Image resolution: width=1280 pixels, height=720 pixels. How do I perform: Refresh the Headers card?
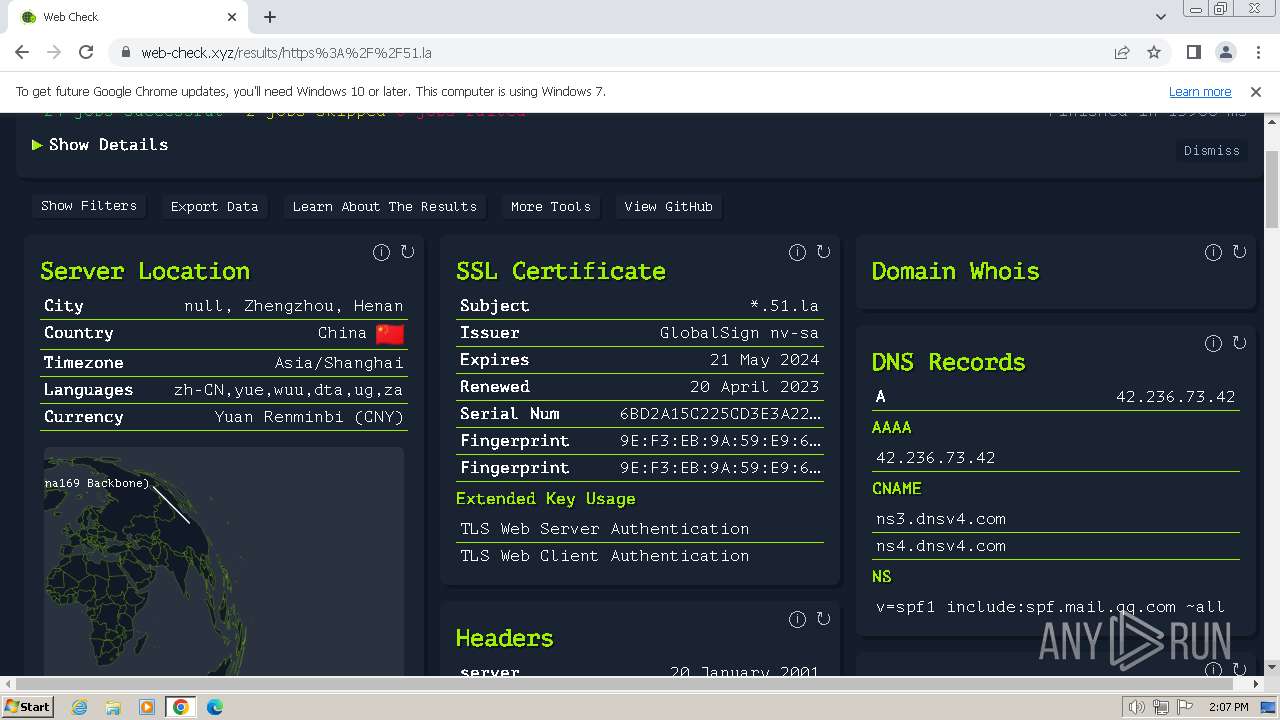point(823,619)
